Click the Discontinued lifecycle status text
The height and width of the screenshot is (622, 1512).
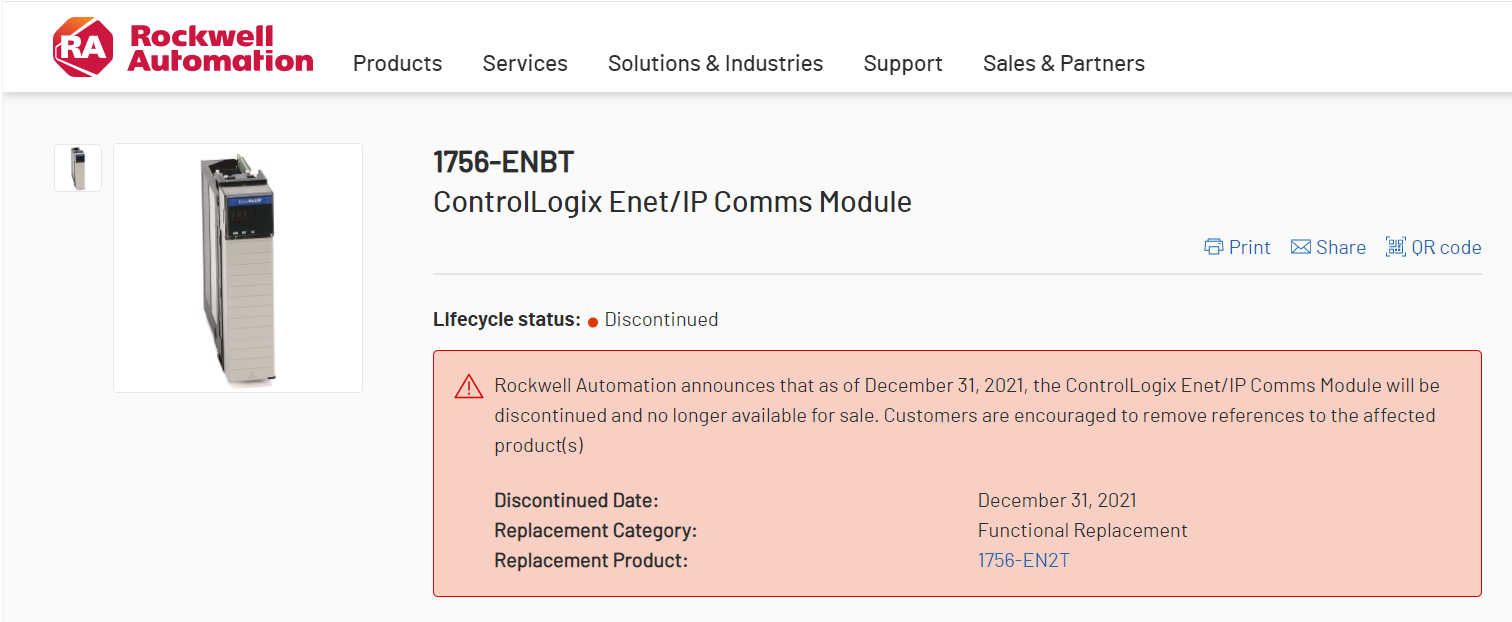(x=661, y=320)
